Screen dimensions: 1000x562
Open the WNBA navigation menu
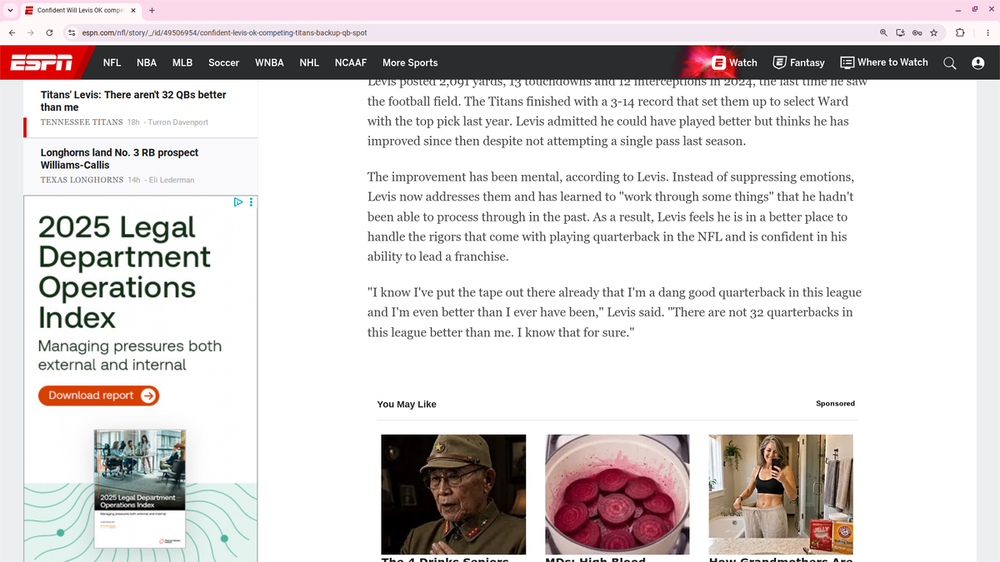coord(269,63)
